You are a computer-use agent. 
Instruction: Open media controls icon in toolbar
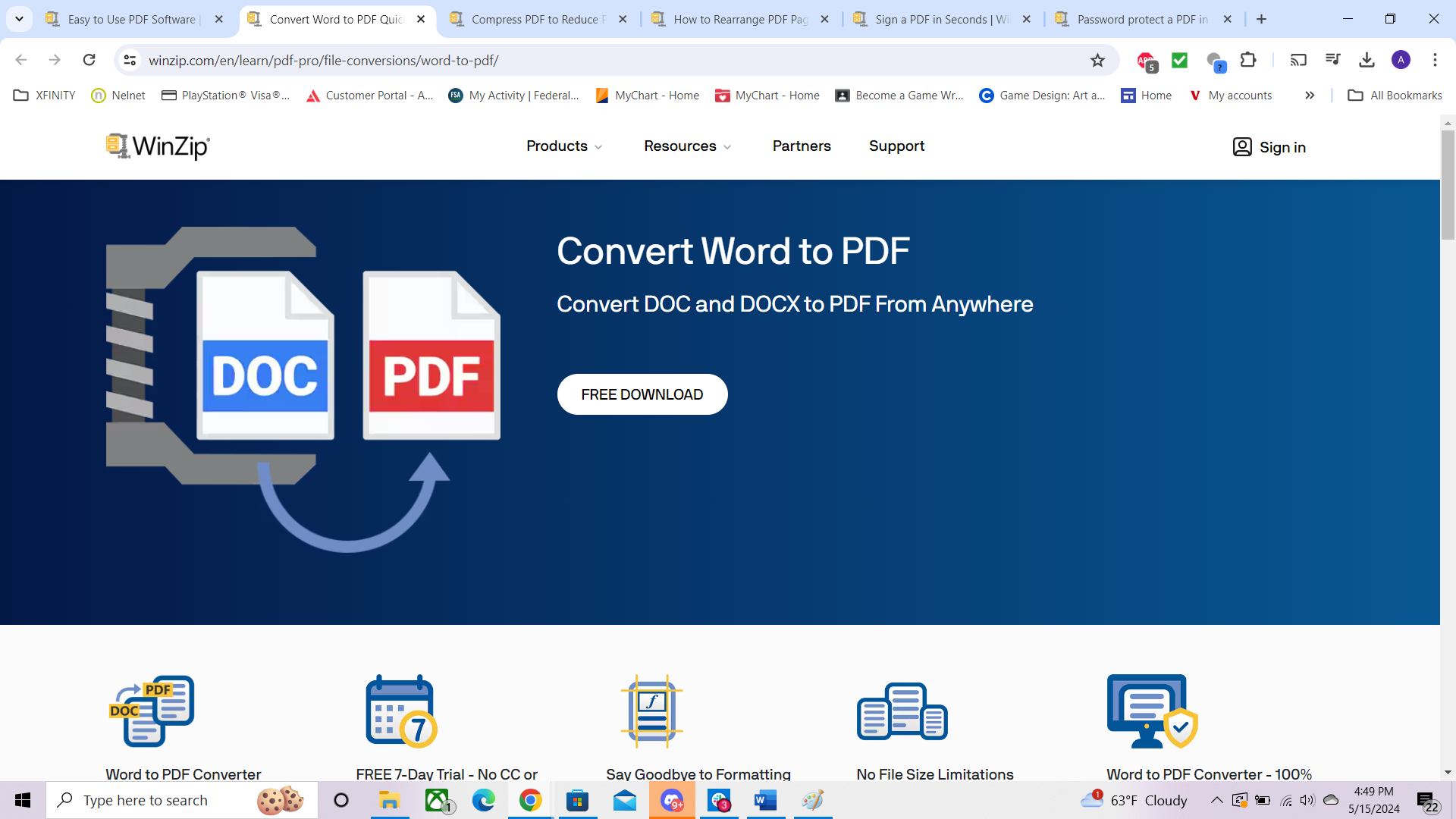pos(1332,60)
